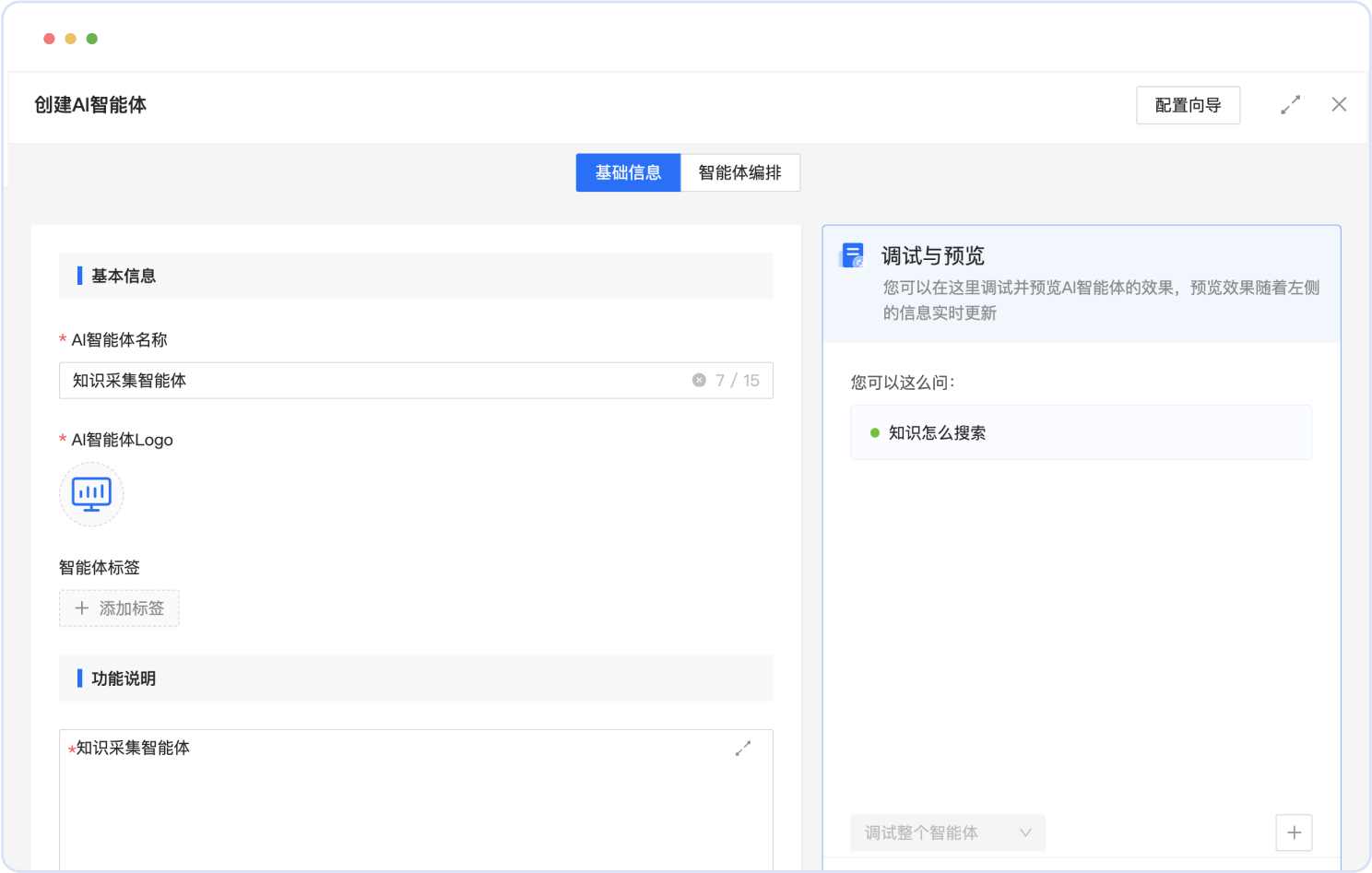Close the 创建AI智能体 dialog
The height and width of the screenshot is (873, 1372).
[x=1339, y=104]
